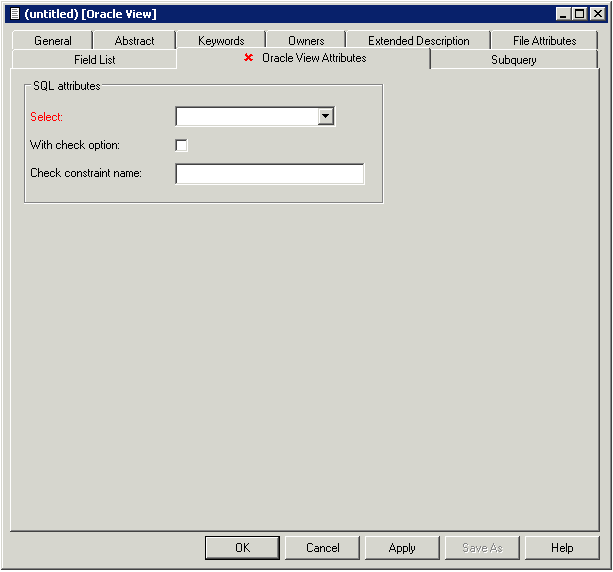Apply the changes with Apply button
Viewport: 613px width, 572px height.
(x=402, y=548)
